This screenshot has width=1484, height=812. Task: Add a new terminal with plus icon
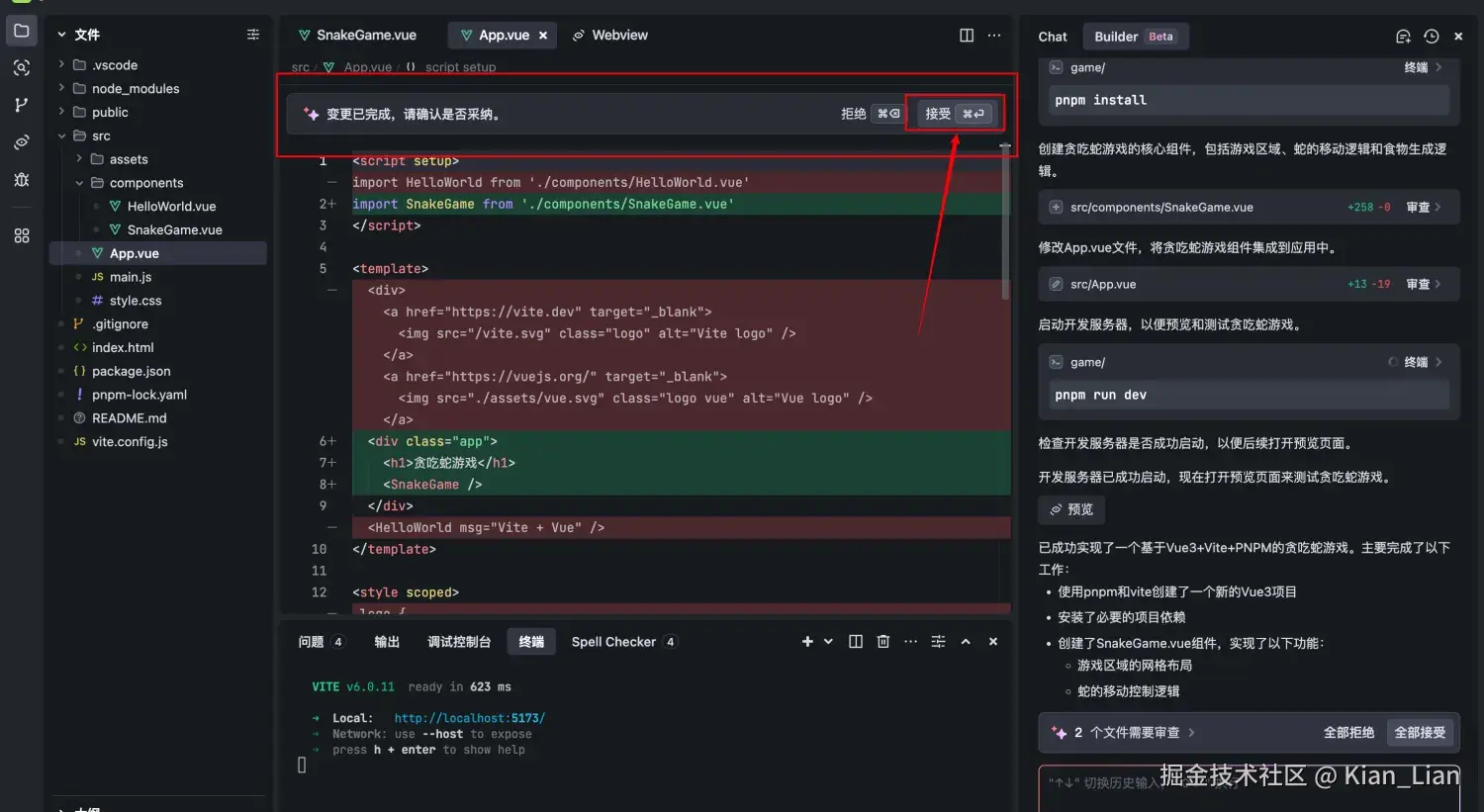click(x=807, y=642)
